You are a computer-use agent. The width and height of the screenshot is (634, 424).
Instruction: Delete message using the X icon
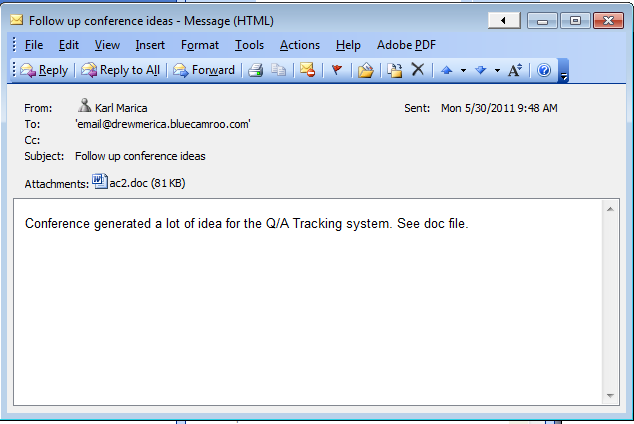click(417, 70)
